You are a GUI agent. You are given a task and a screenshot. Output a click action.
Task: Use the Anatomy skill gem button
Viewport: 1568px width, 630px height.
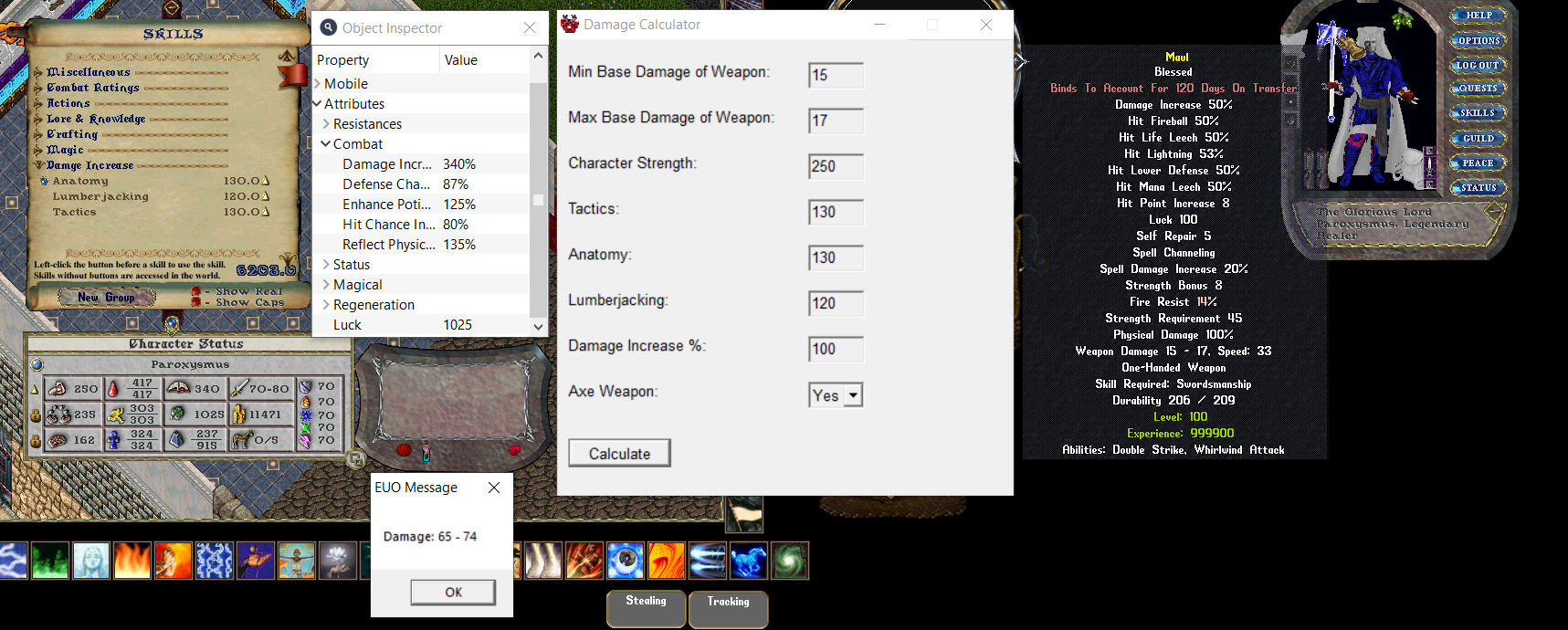point(45,182)
